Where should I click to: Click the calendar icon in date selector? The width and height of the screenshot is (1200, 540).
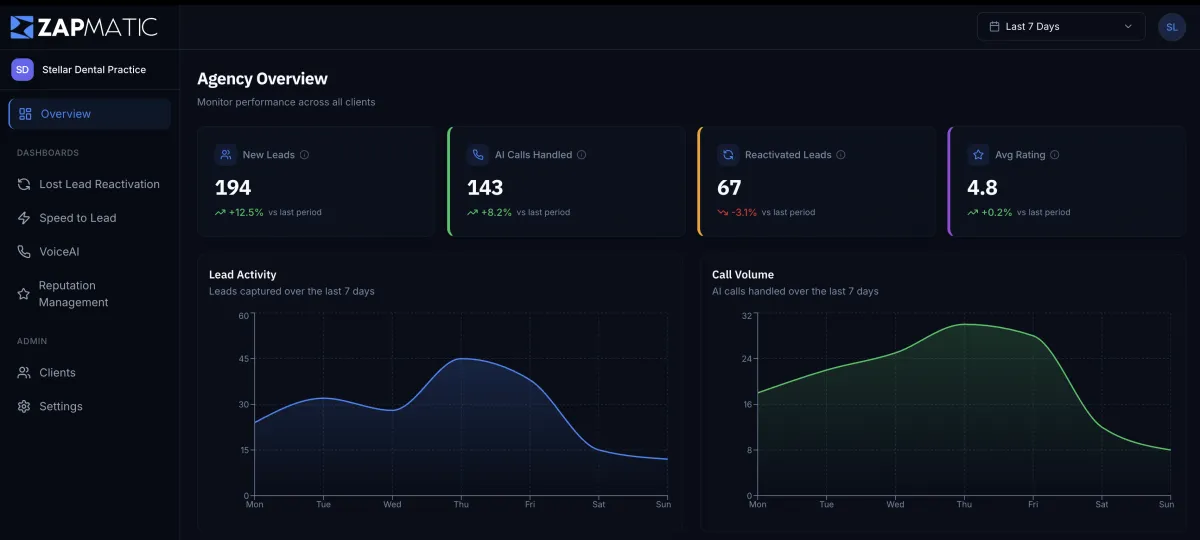click(994, 27)
